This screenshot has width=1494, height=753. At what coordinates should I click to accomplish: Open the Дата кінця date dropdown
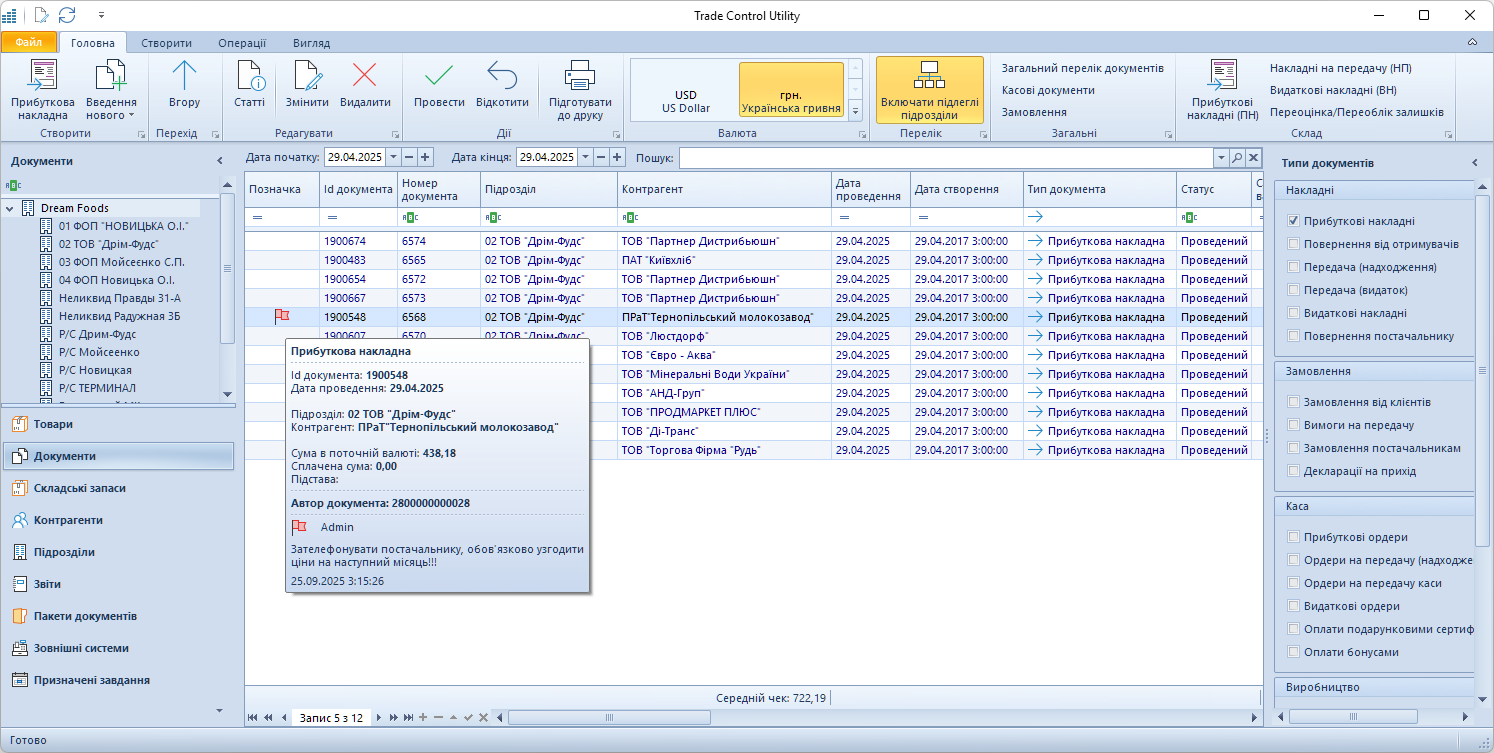585,157
